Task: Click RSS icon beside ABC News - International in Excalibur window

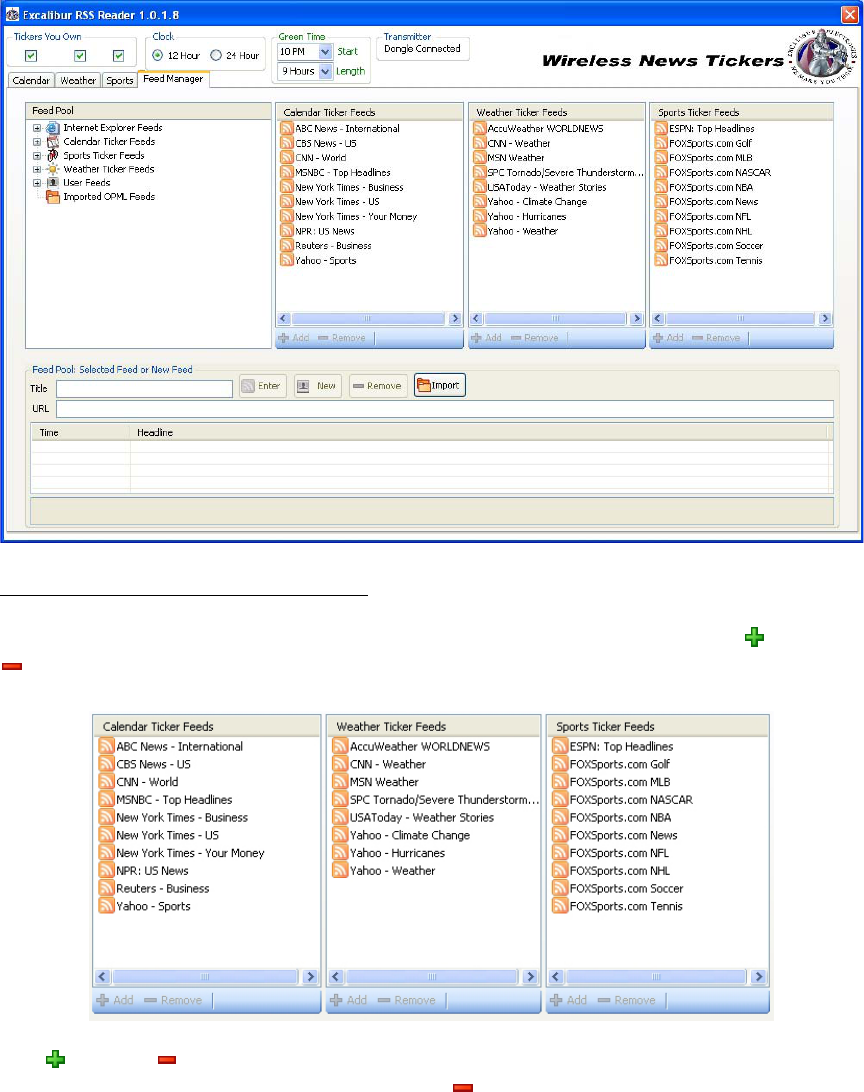Action: point(286,128)
